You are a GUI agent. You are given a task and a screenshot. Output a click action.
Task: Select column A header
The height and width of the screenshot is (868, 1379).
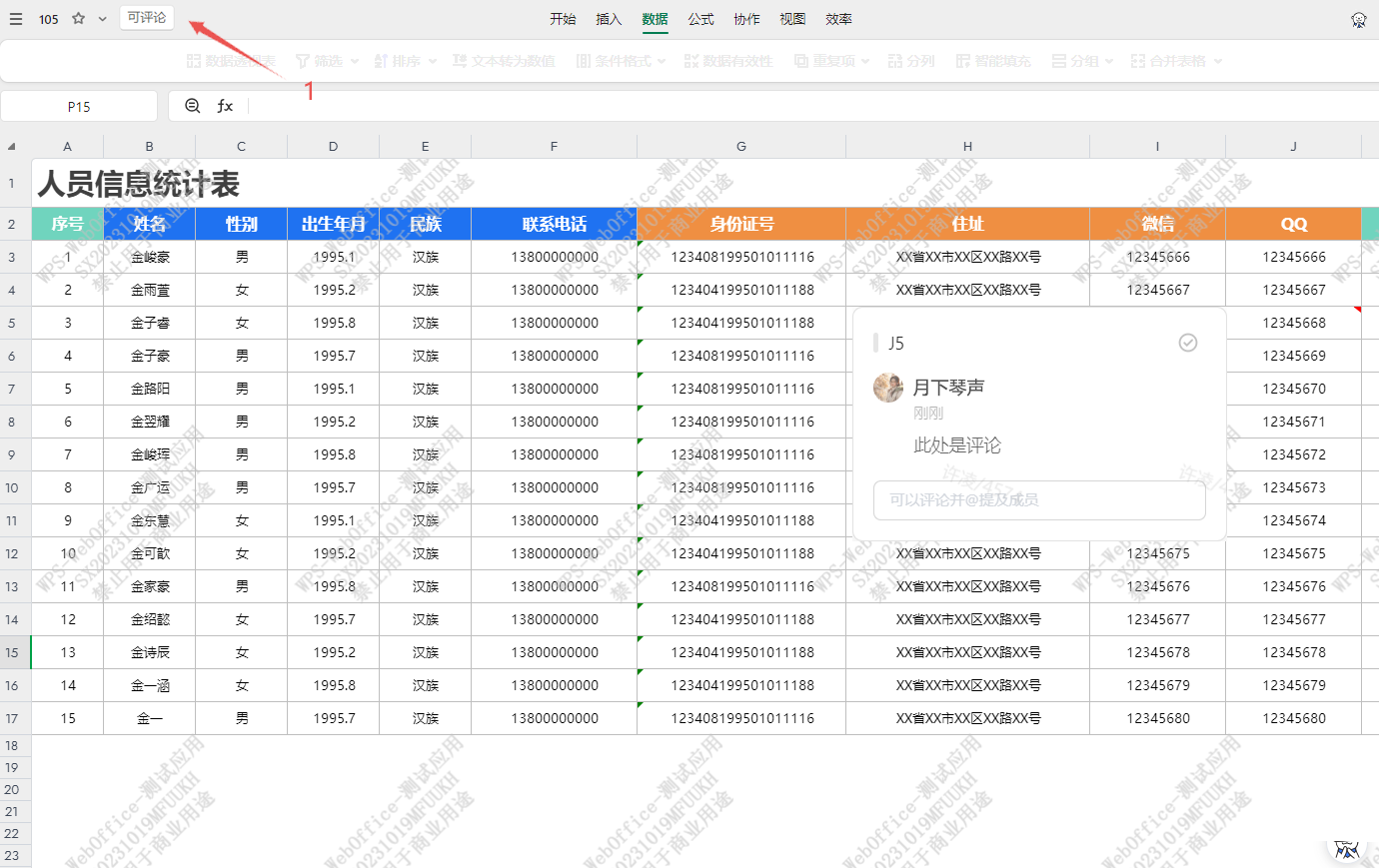(x=67, y=146)
